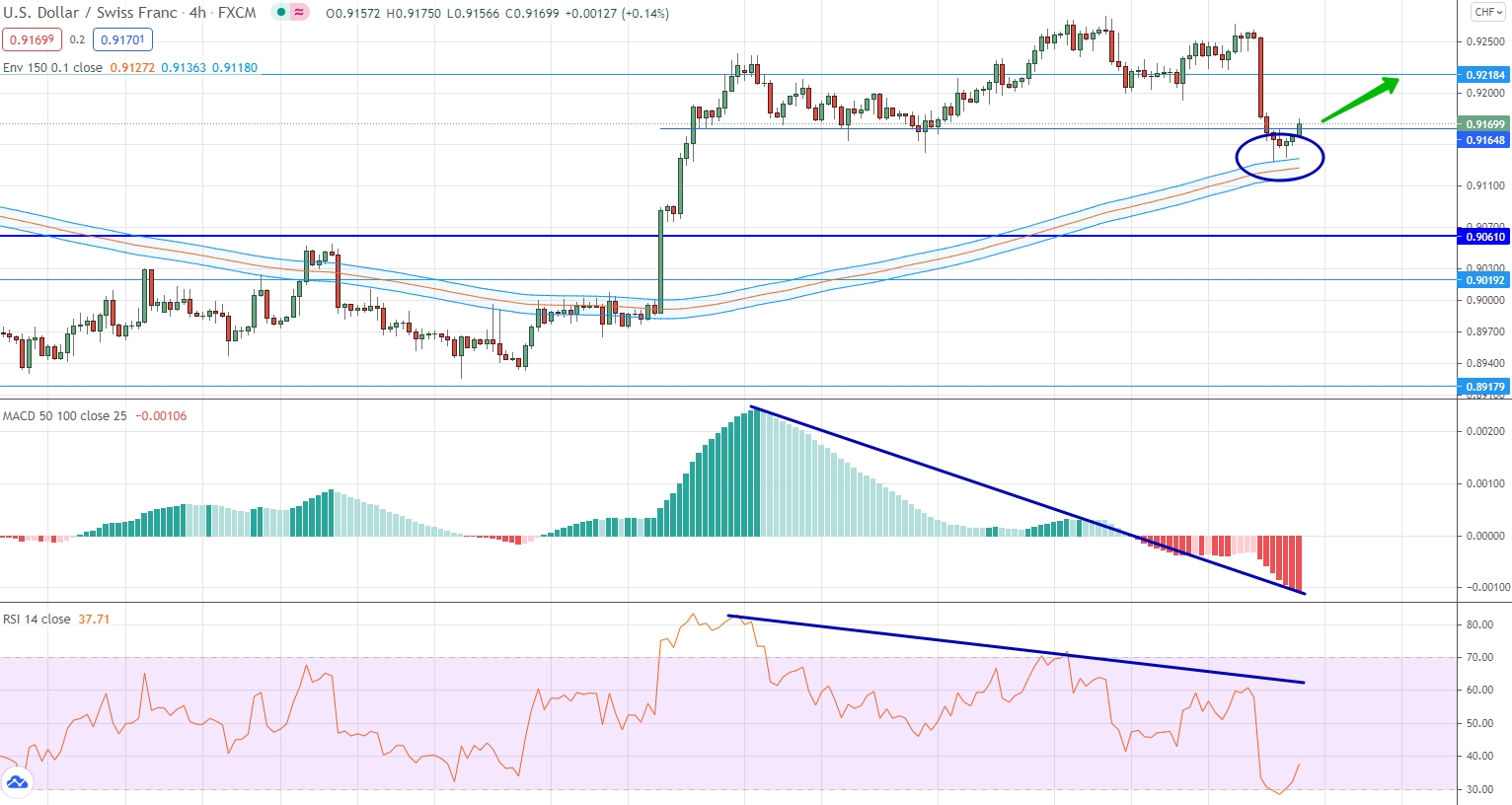Click the 0.89179 price level label
The image size is (1512, 805).
(1484, 387)
